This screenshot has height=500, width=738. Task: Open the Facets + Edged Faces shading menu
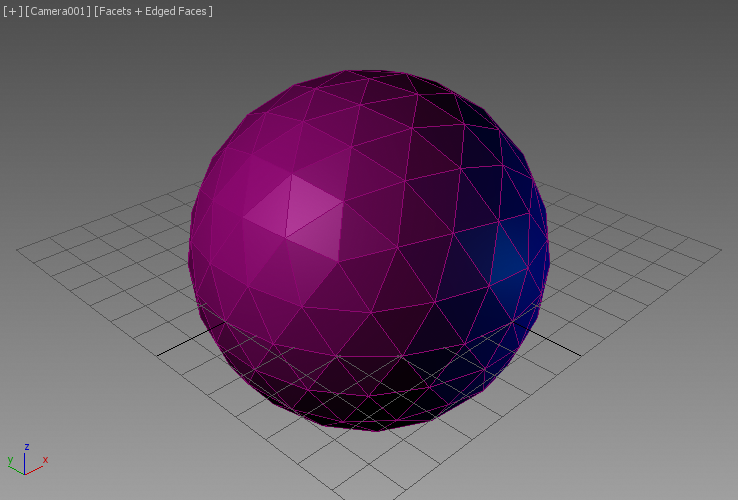click(x=153, y=11)
